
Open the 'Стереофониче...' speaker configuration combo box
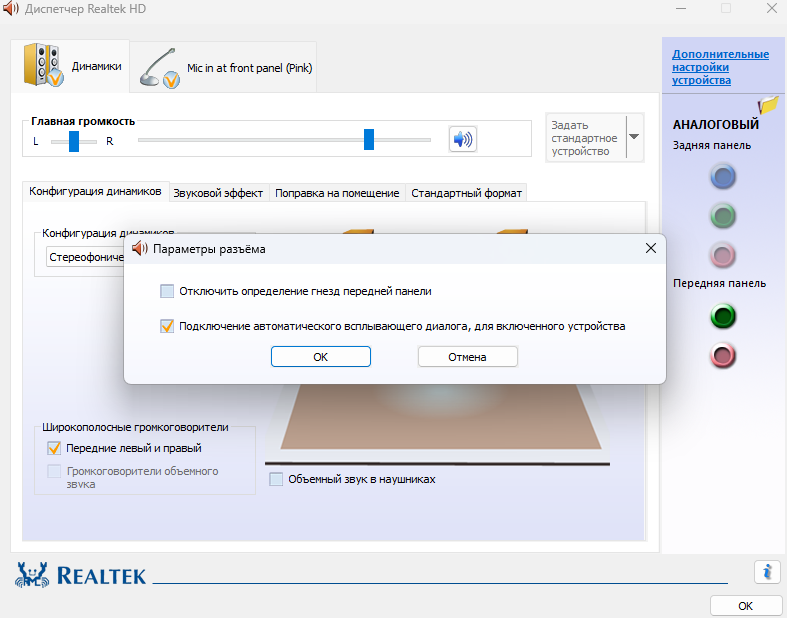click(85, 257)
